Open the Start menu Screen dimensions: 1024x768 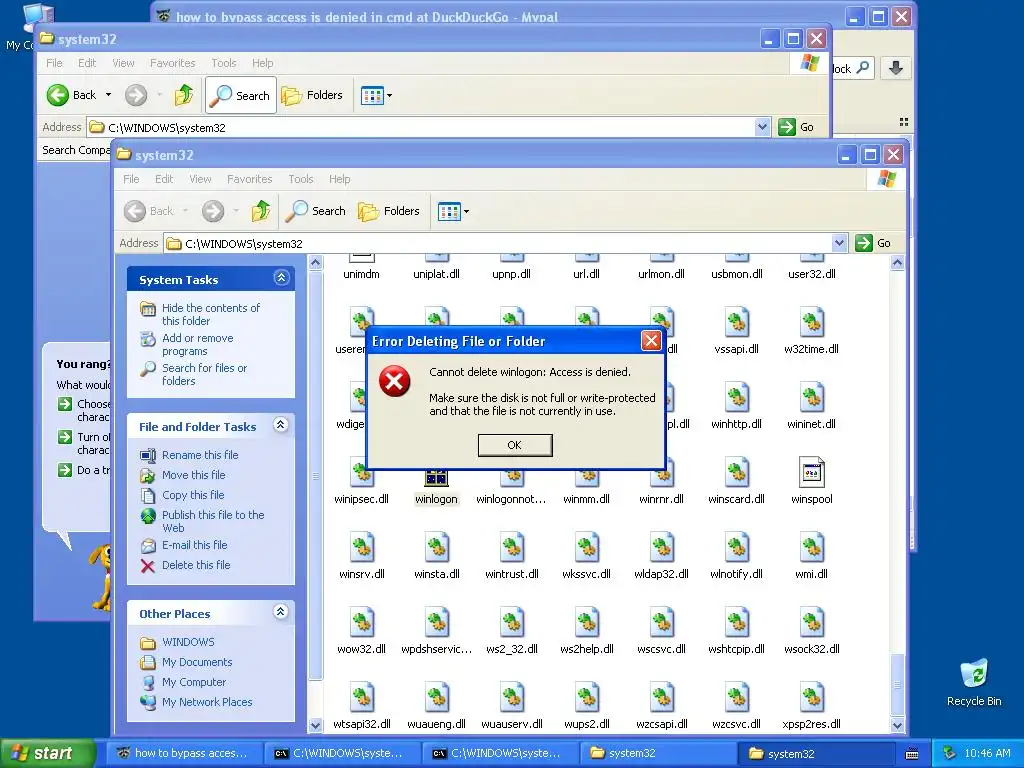coord(48,753)
